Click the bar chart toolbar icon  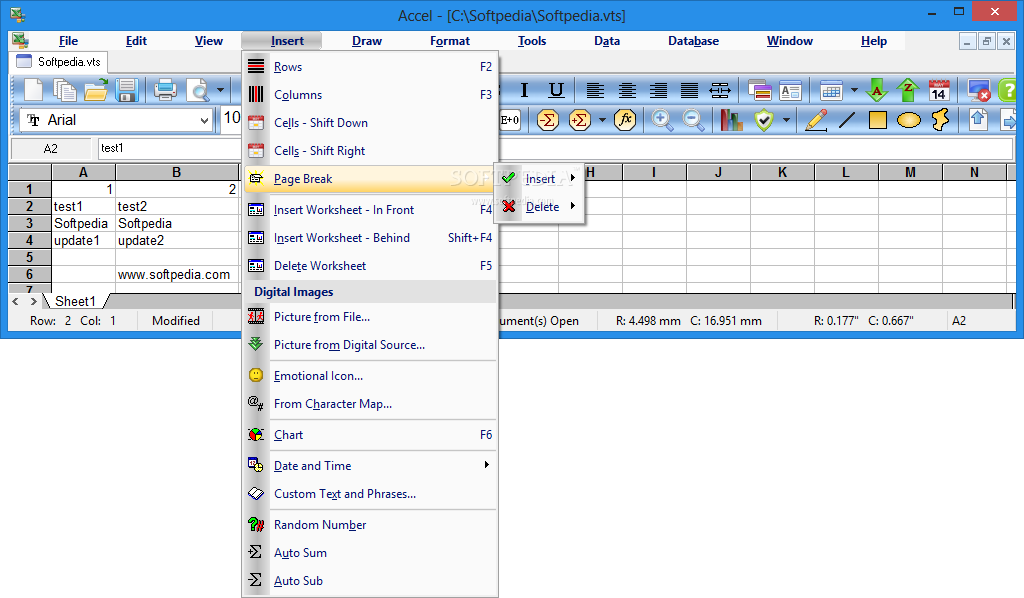pyautogui.click(x=731, y=120)
